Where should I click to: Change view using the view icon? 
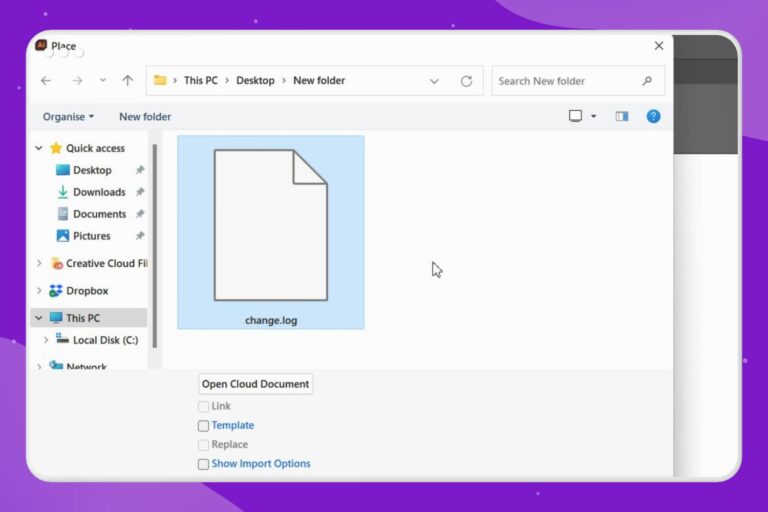576,116
